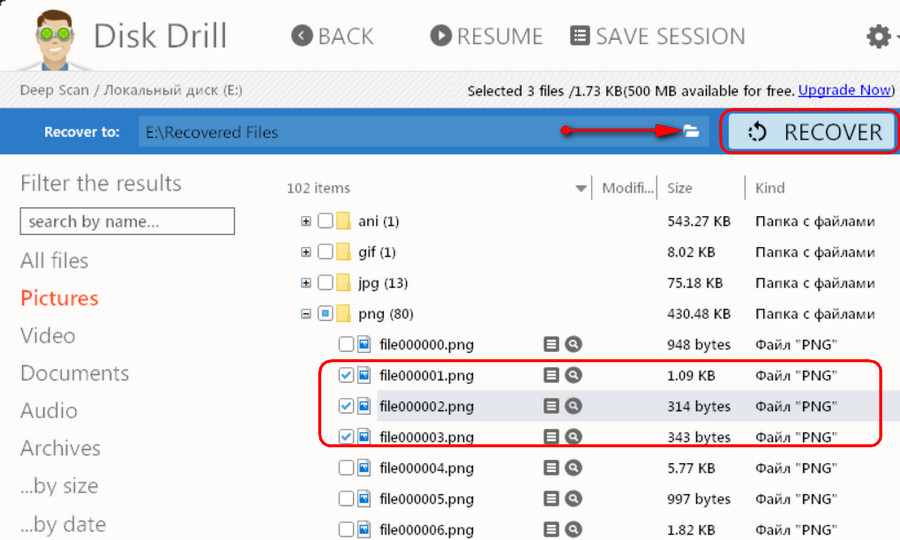
Task: Expand the ani (1) folder
Action: (x=306, y=222)
